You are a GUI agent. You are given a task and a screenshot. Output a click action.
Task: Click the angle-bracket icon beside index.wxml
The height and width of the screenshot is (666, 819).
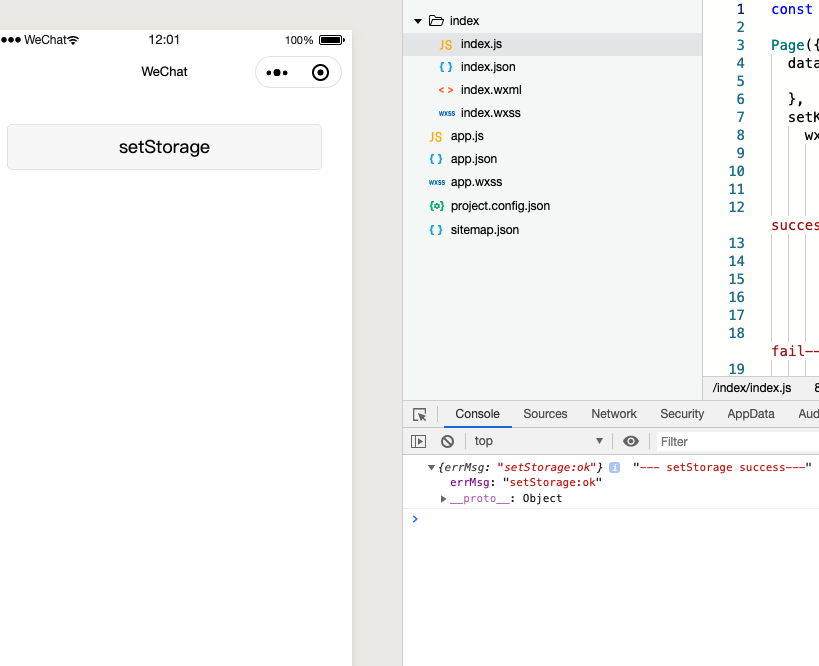pos(446,90)
